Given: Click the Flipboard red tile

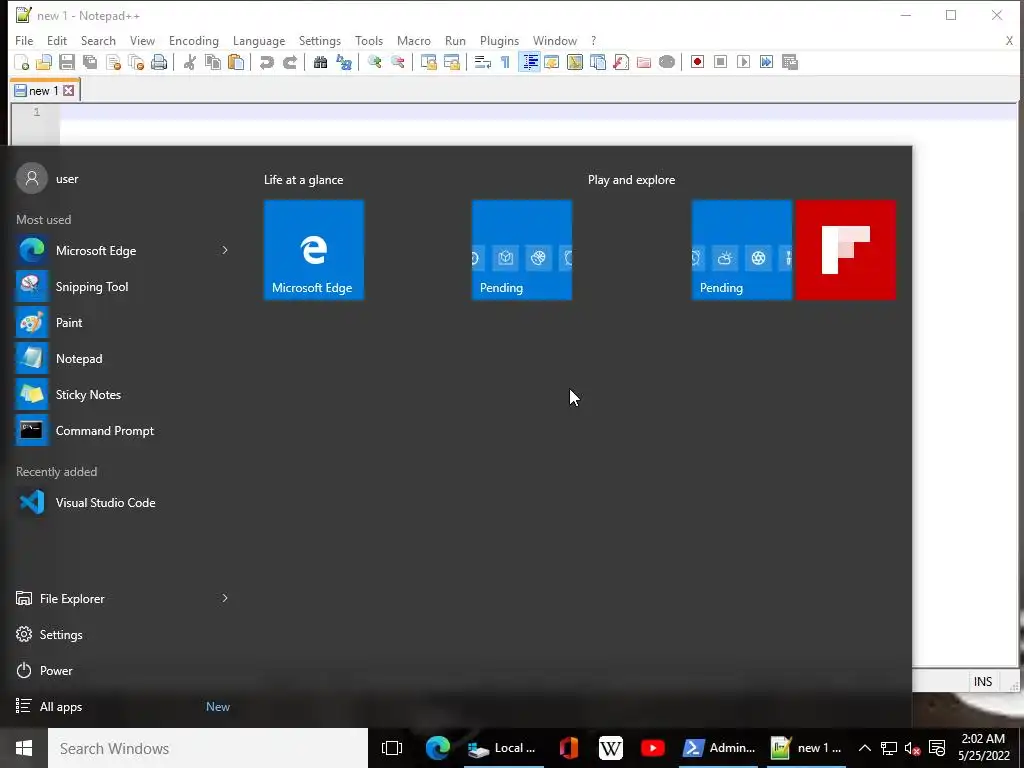Looking at the screenshot, I should click(846, 249).
